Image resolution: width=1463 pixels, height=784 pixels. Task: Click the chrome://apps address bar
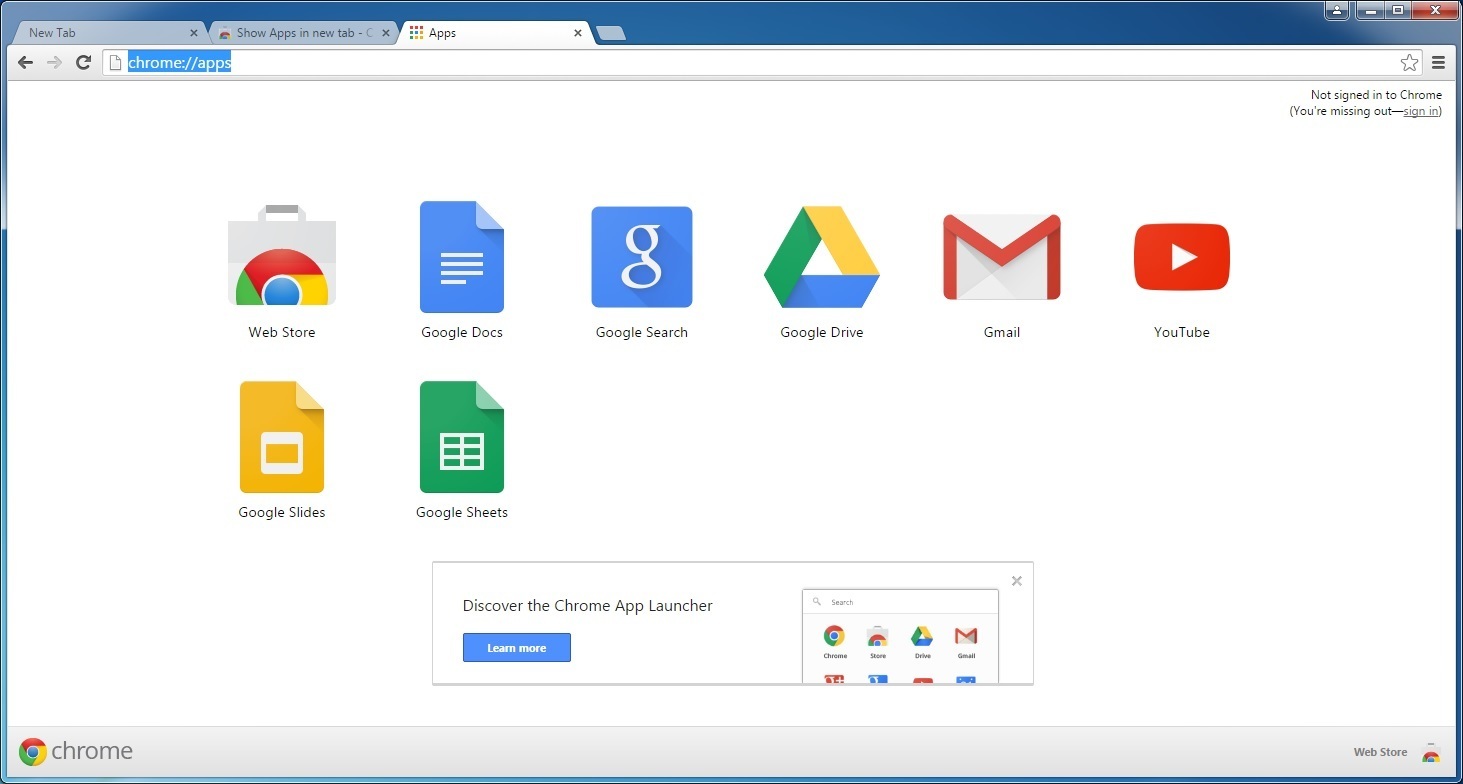(760, 63)
